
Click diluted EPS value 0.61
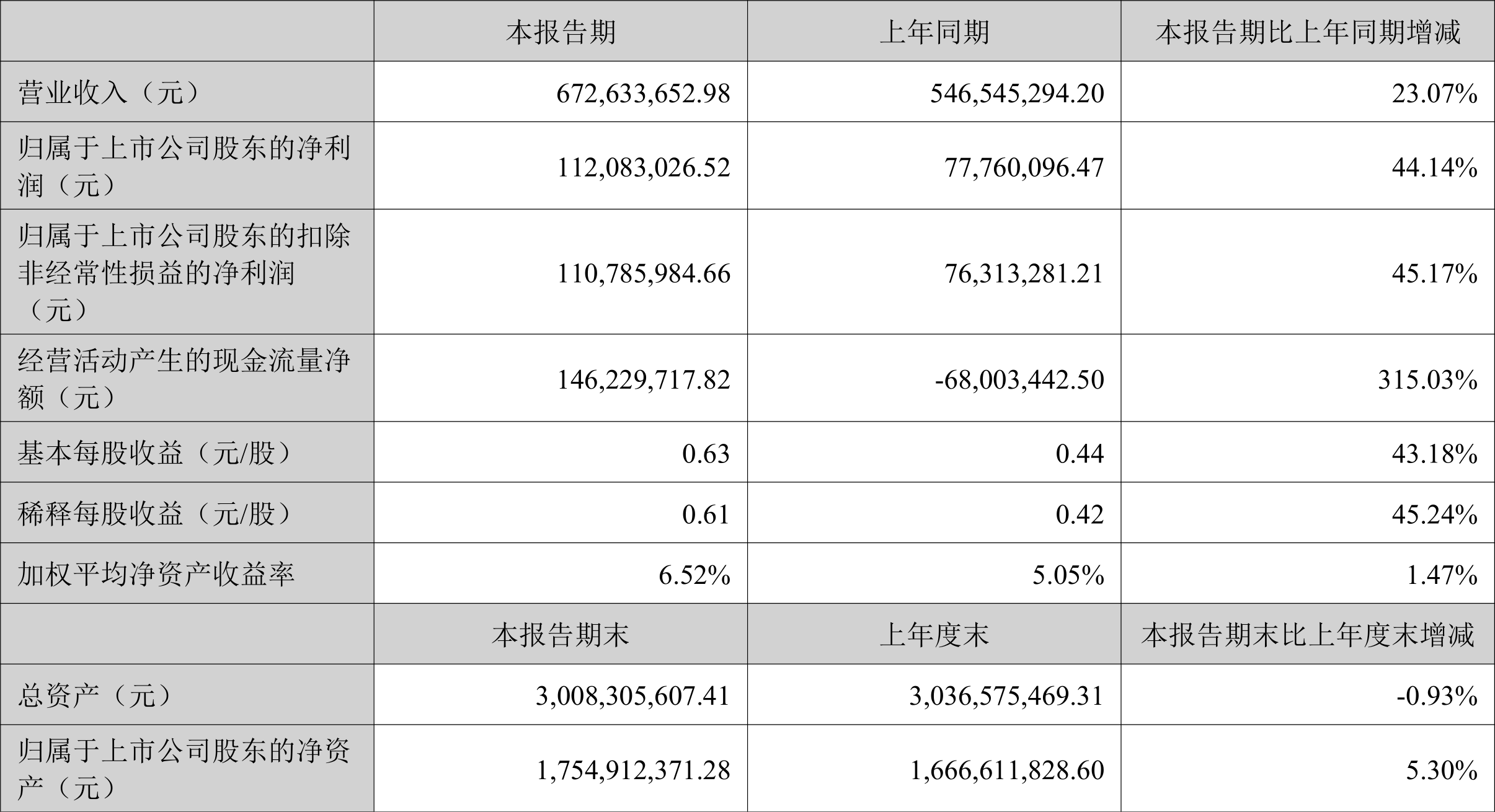click(706, 514)
